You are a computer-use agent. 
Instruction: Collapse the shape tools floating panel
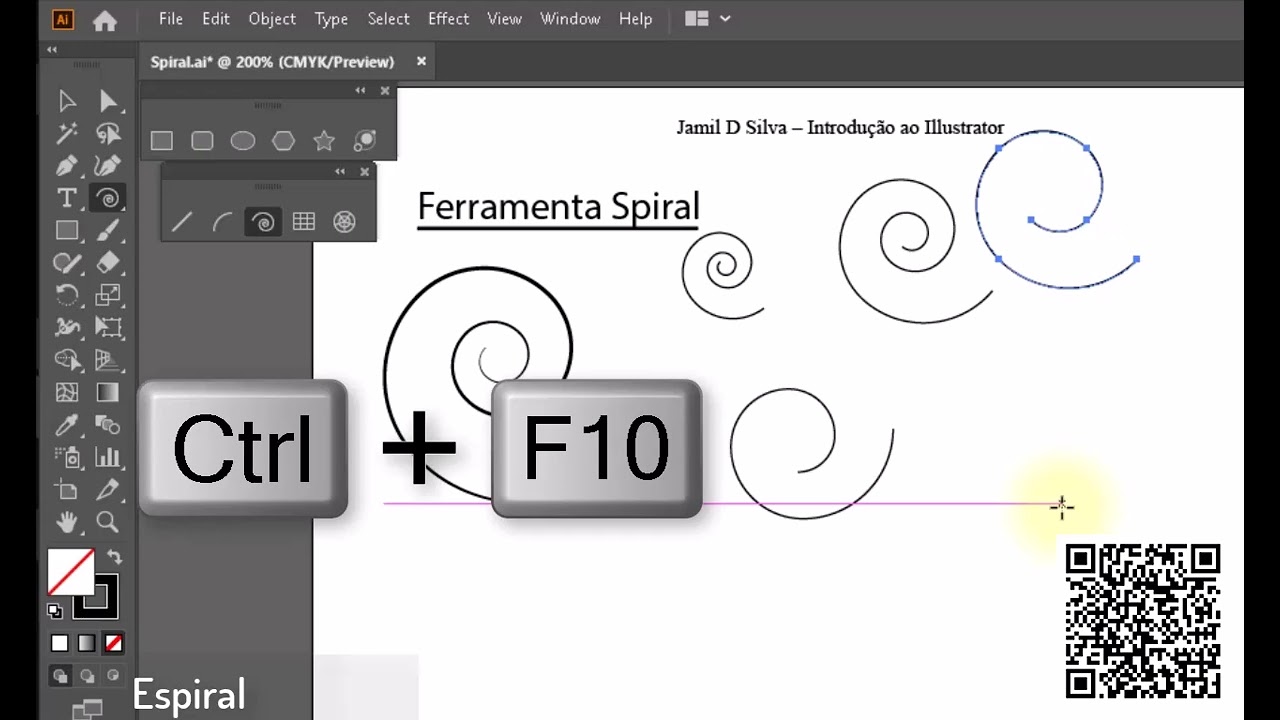coord(360,90)
